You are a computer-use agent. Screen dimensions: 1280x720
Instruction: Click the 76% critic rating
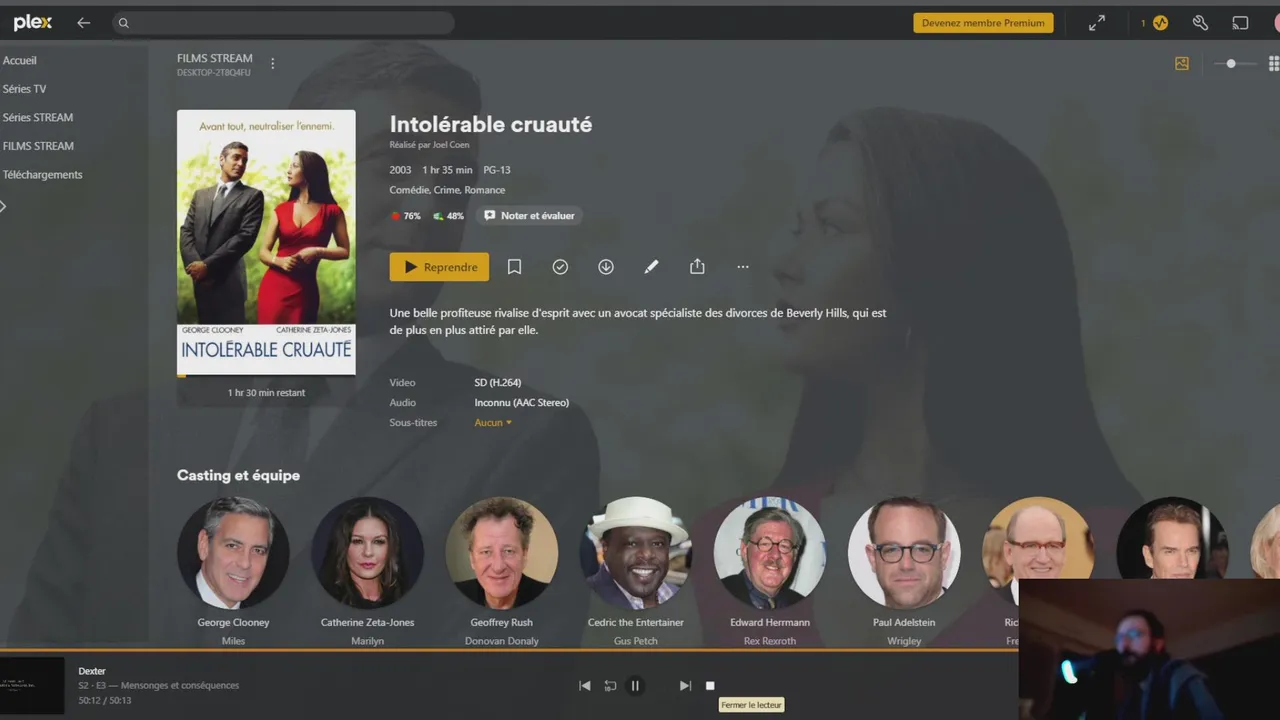(406, 216)
